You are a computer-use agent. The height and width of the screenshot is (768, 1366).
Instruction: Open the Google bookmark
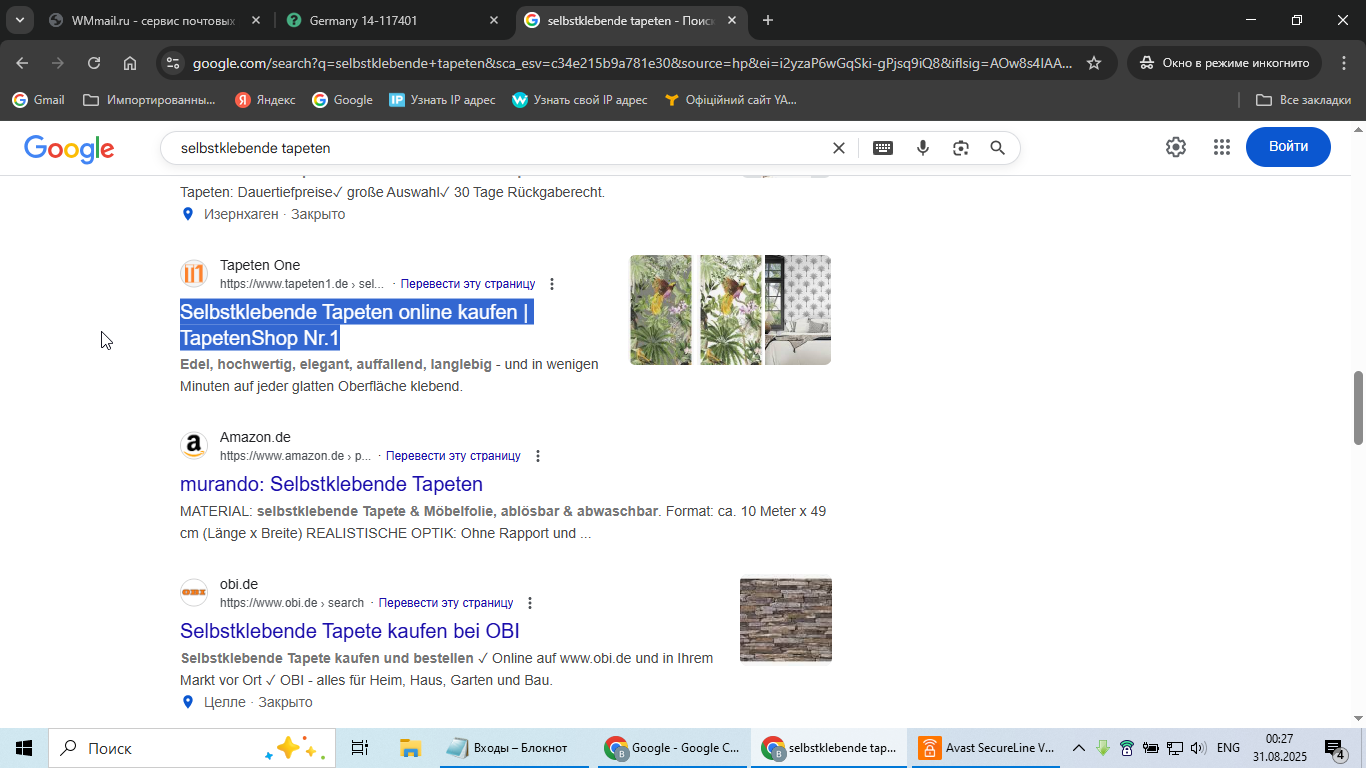tap(342, 100)
